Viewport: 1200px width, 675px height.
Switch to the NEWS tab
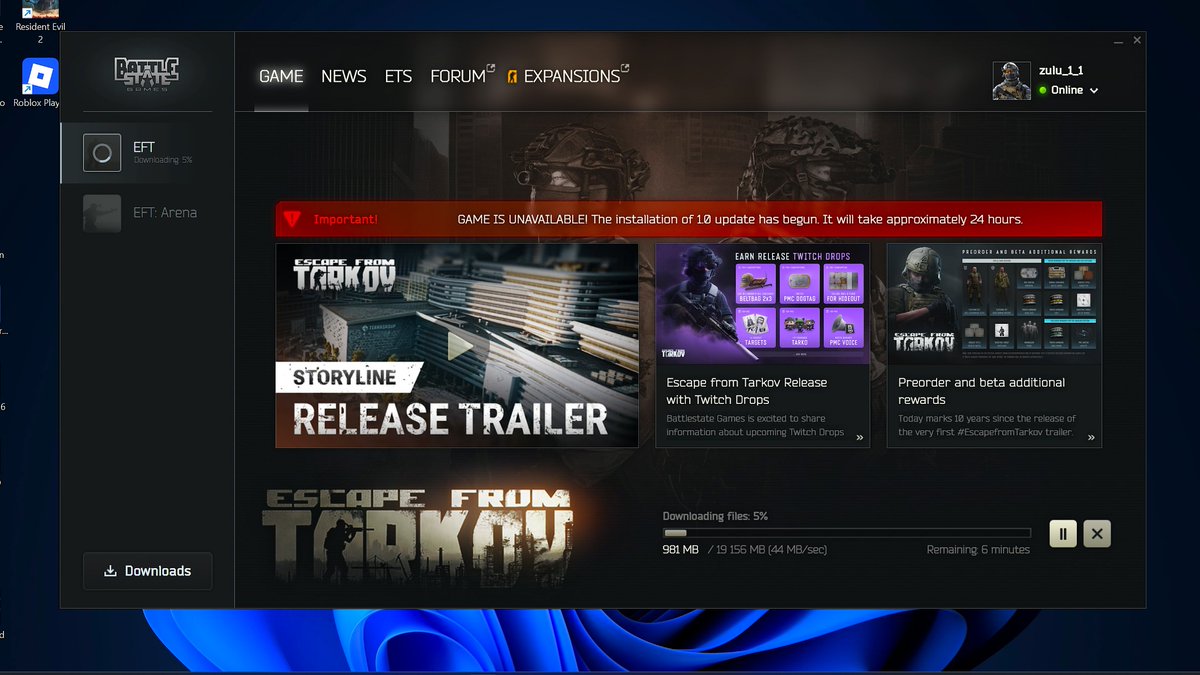[344, 76]
